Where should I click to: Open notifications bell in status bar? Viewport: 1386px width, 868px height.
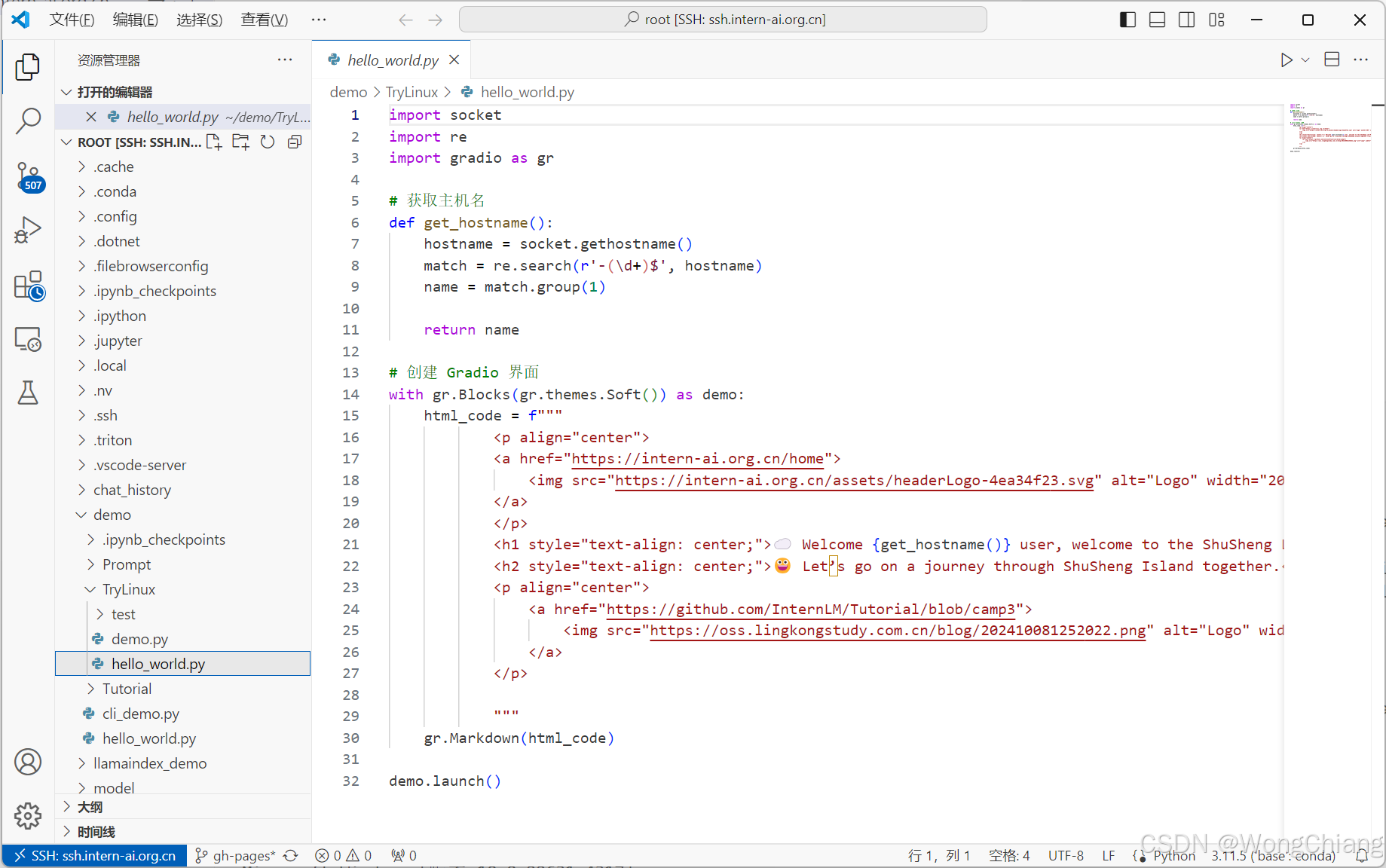[1361, 855]
